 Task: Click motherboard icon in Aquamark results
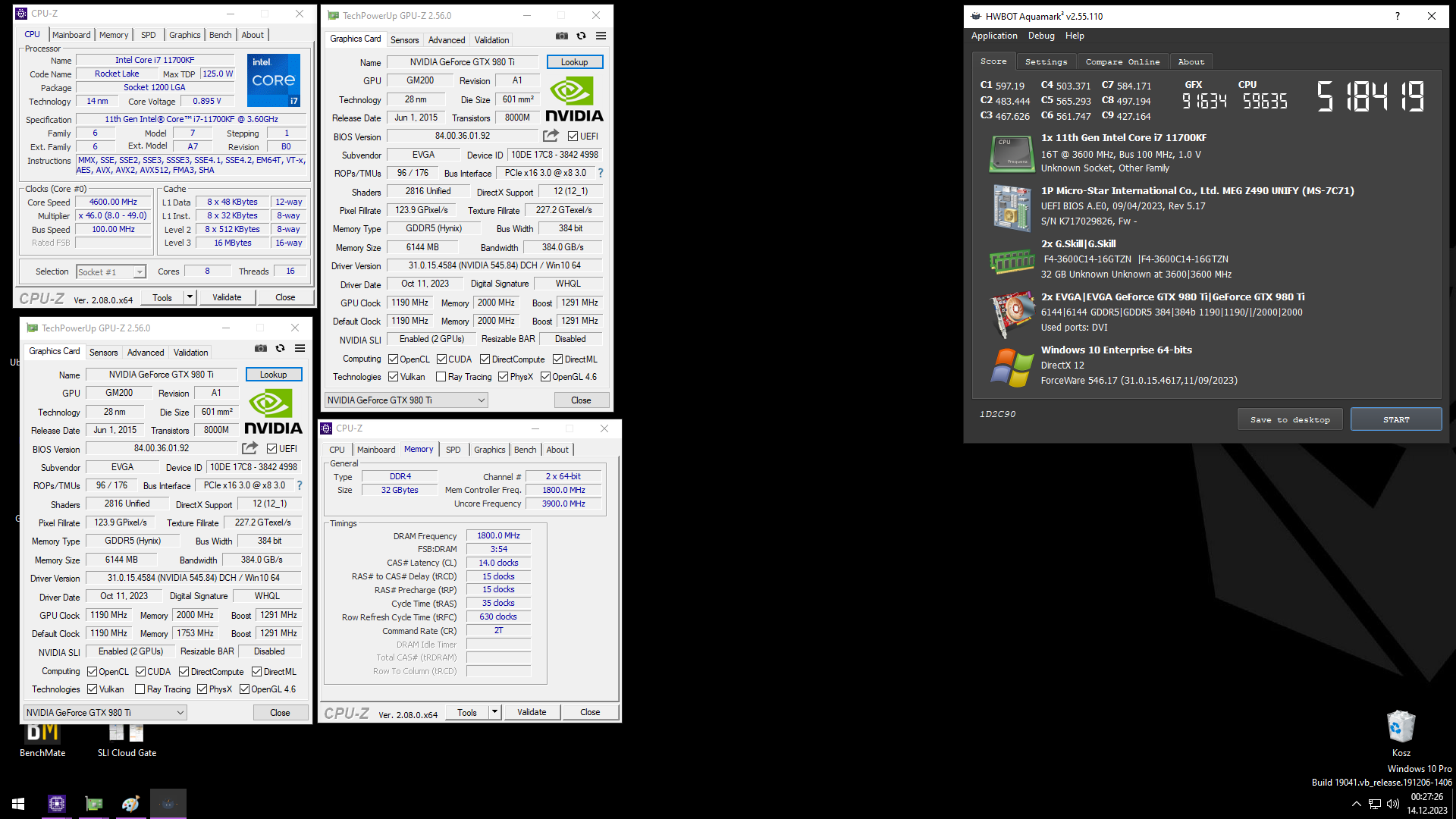click(1012, 207)
